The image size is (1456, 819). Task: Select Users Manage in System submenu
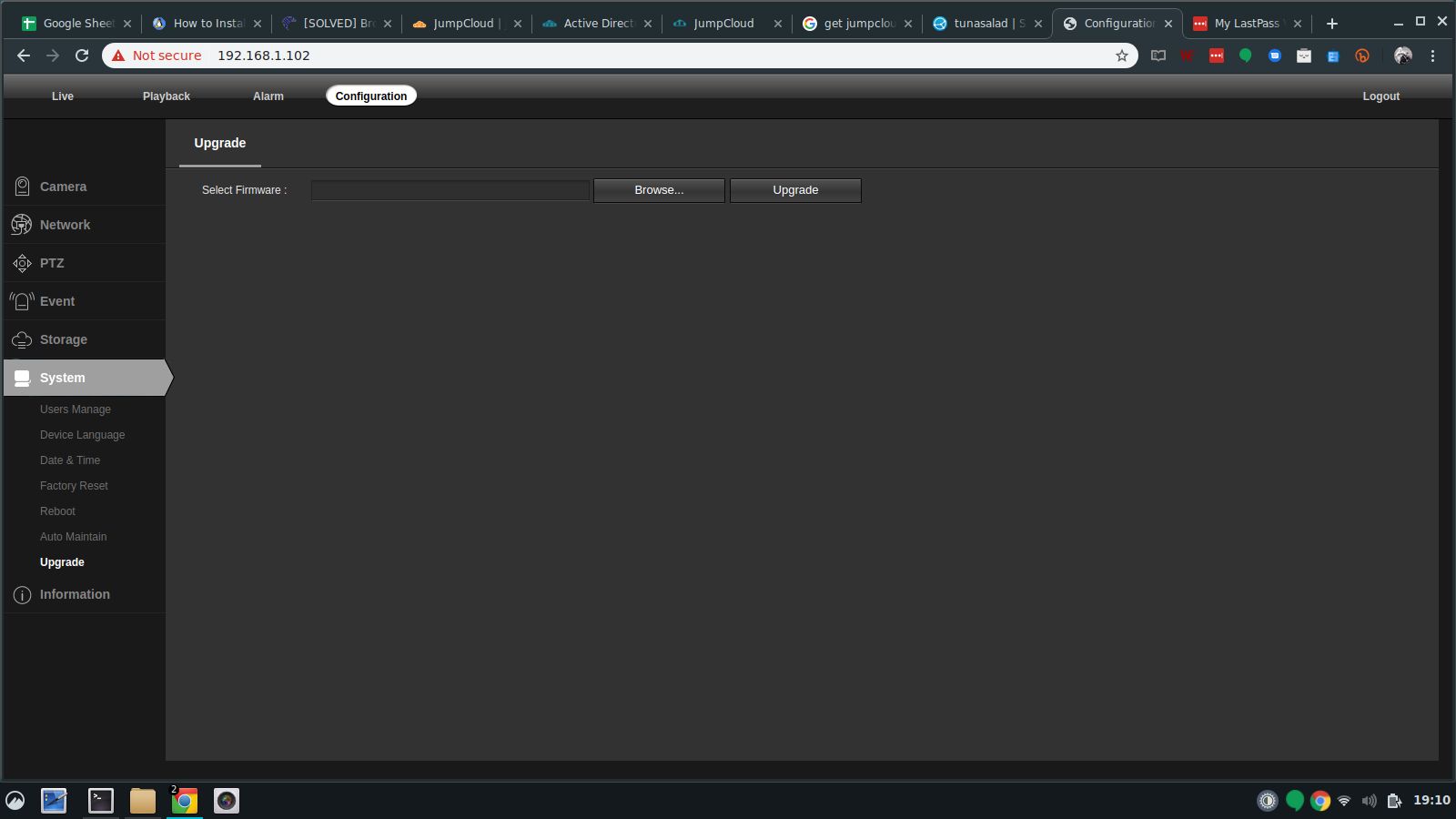76,409
